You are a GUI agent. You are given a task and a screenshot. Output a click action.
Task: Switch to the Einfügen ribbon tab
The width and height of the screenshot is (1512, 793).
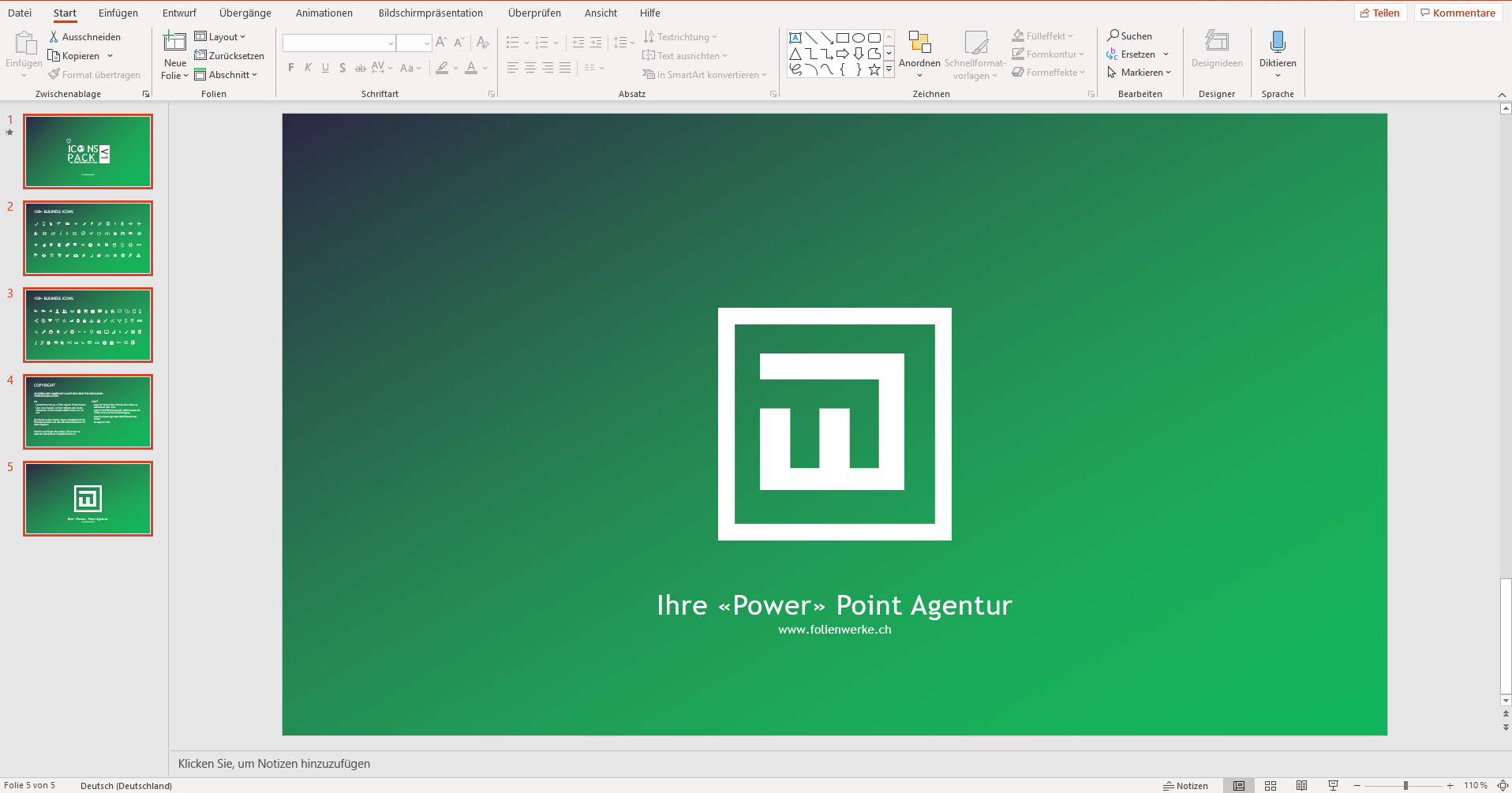118,13
